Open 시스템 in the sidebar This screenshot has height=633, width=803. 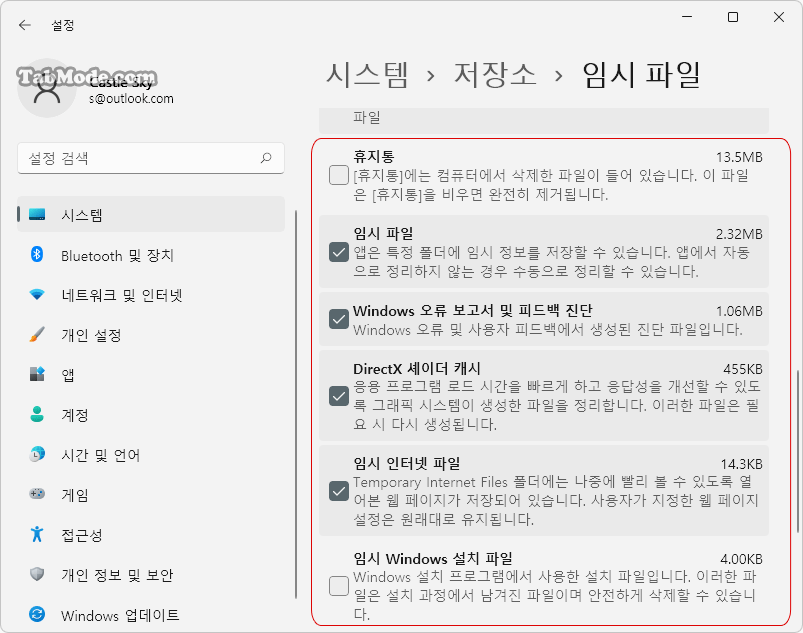tap(151, 214)
